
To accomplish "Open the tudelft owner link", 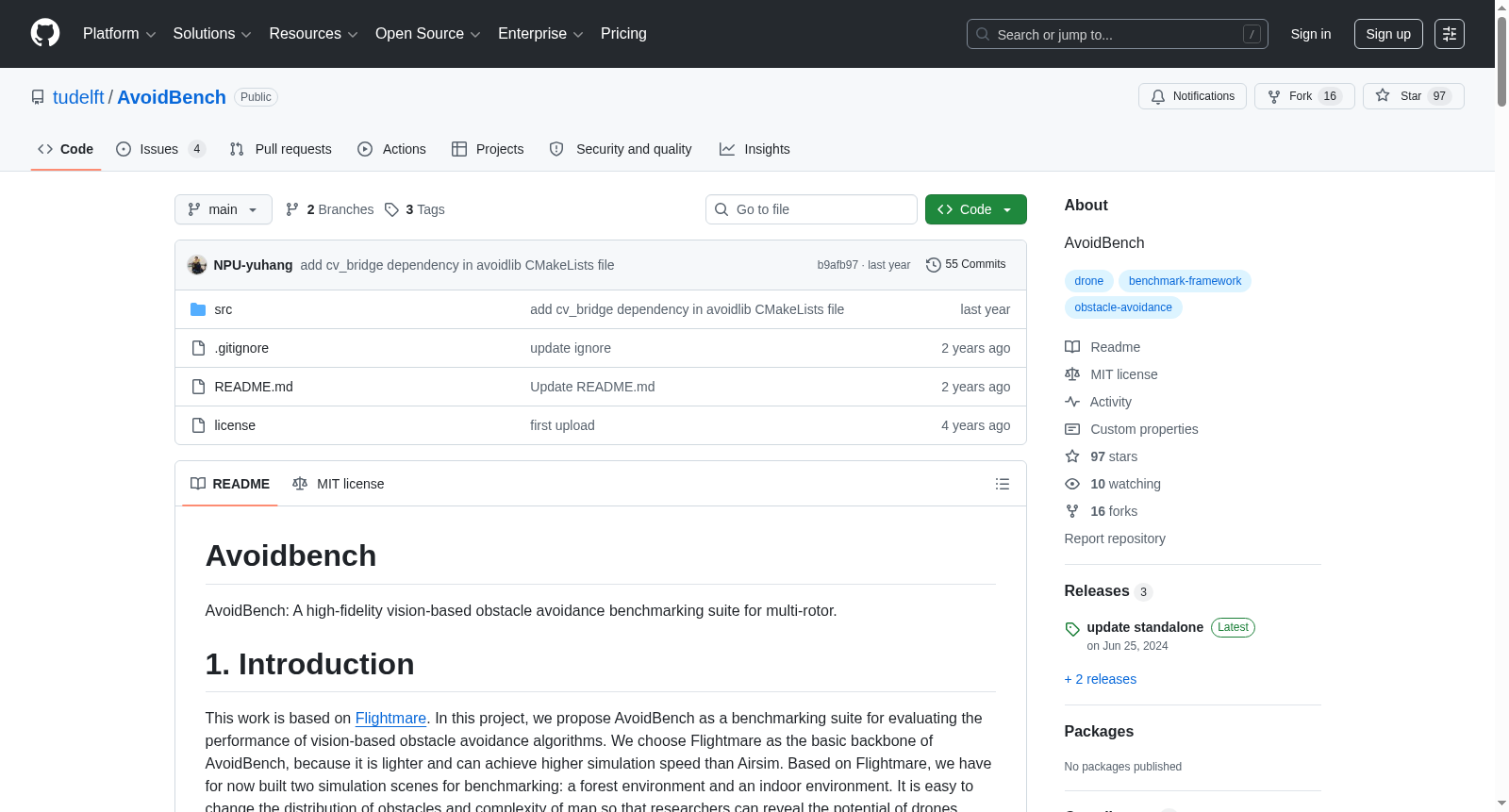I will click(x=78, y=97).
